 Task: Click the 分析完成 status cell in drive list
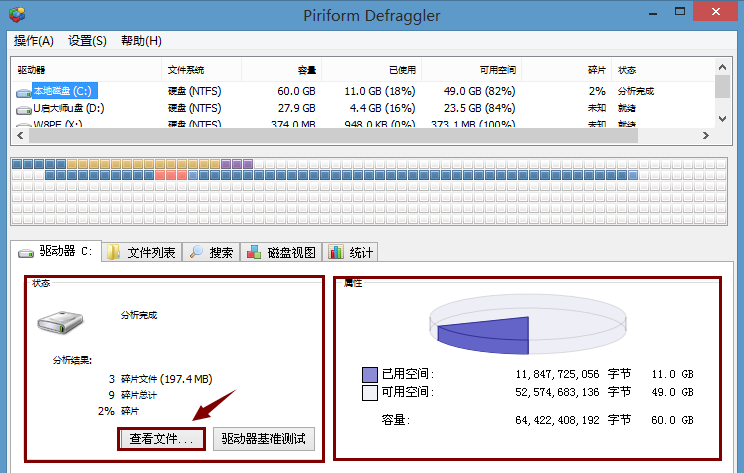(636, 91)
